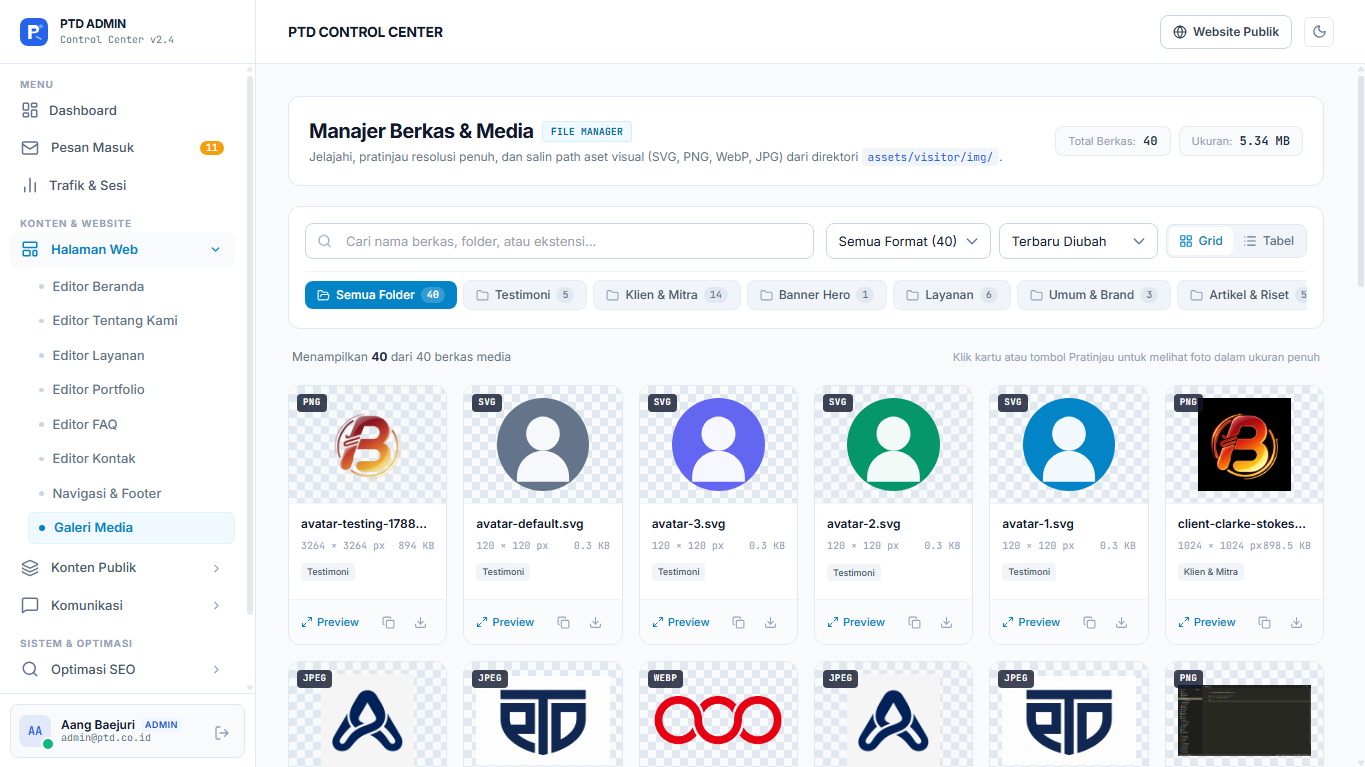Viewport: 1365px width, 767px height.
Task: Open Editor FAQ
Action: 85,424
